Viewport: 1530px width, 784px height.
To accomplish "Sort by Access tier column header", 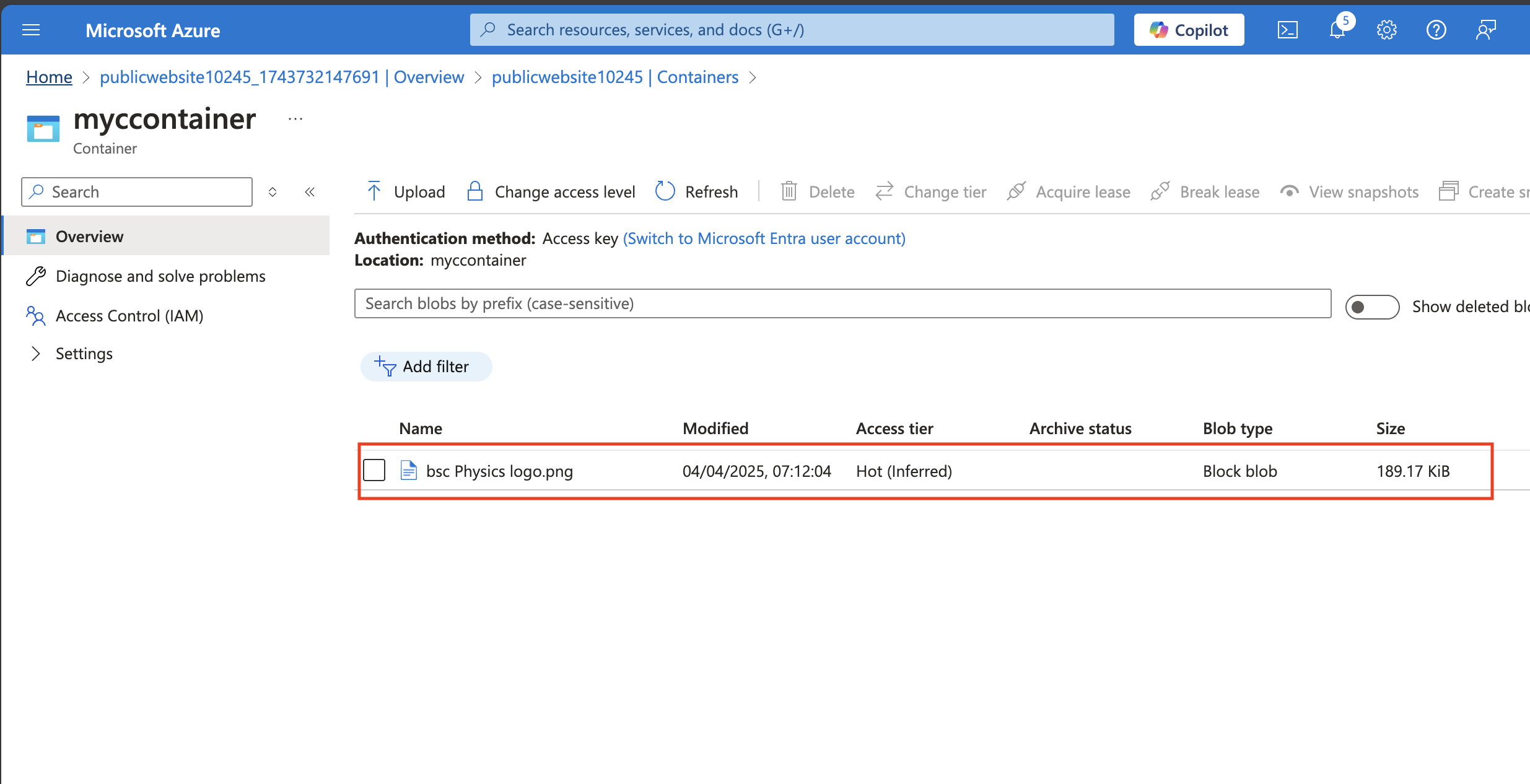I will (894, 429).
